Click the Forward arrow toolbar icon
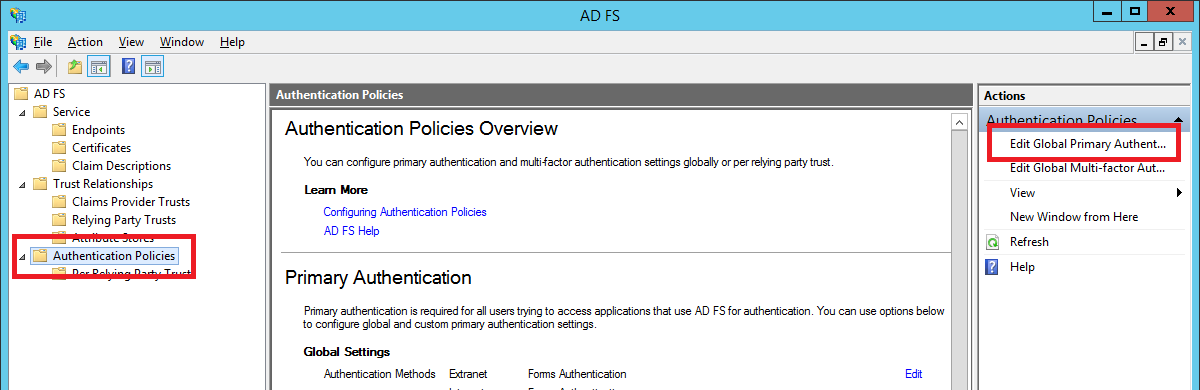This screenshot has width=1200, height=390. 43,67
